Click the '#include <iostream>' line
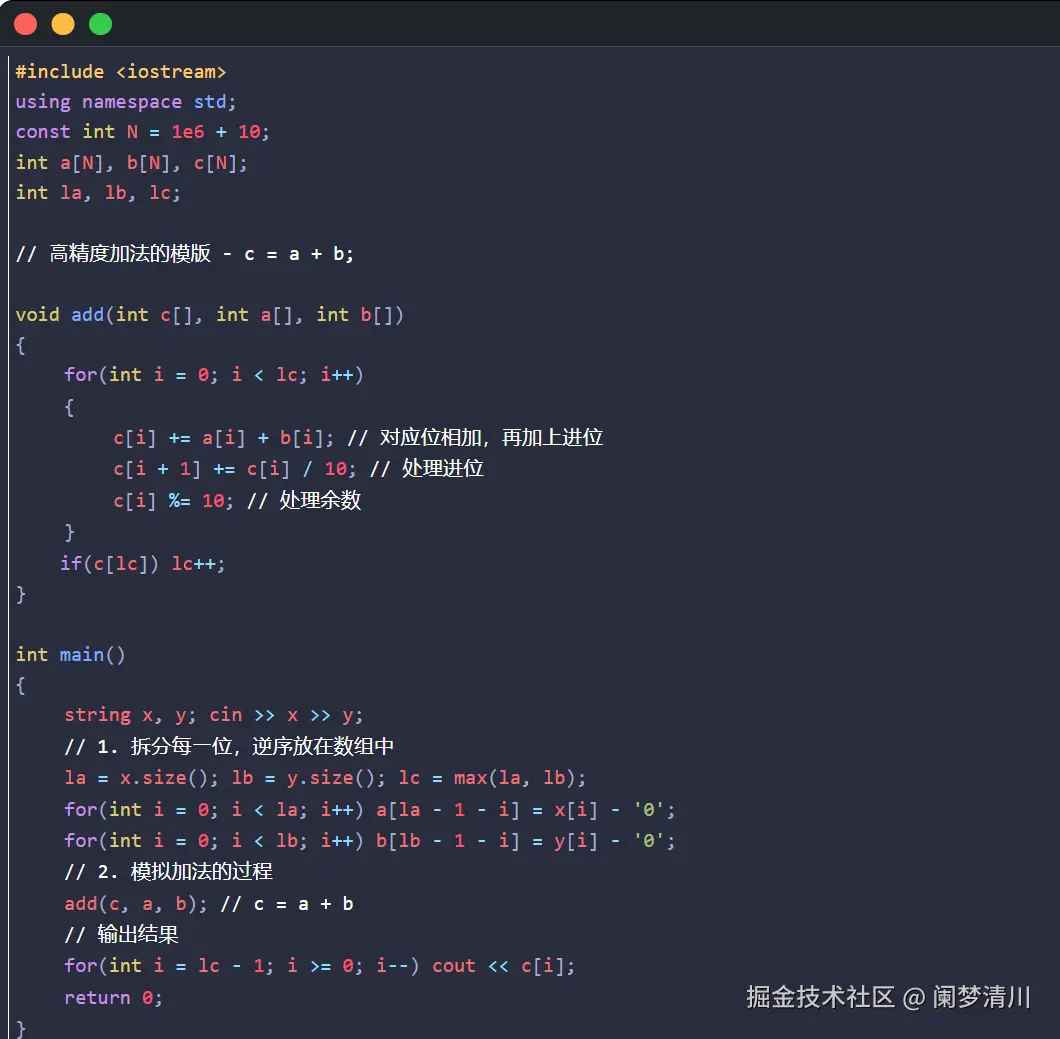 coord(121,72)
